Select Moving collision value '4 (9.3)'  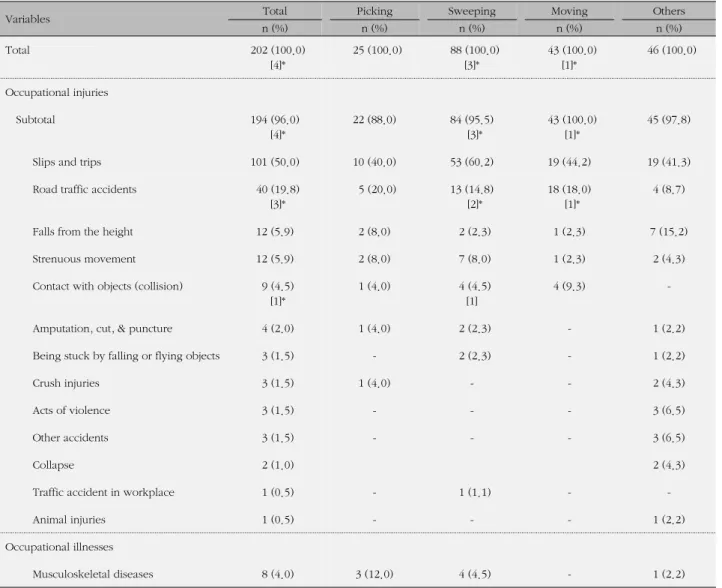tap(569, 286)
